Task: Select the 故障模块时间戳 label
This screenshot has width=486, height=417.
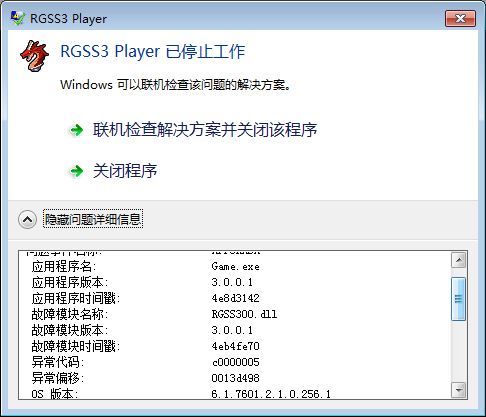Action: pos(76,346)
